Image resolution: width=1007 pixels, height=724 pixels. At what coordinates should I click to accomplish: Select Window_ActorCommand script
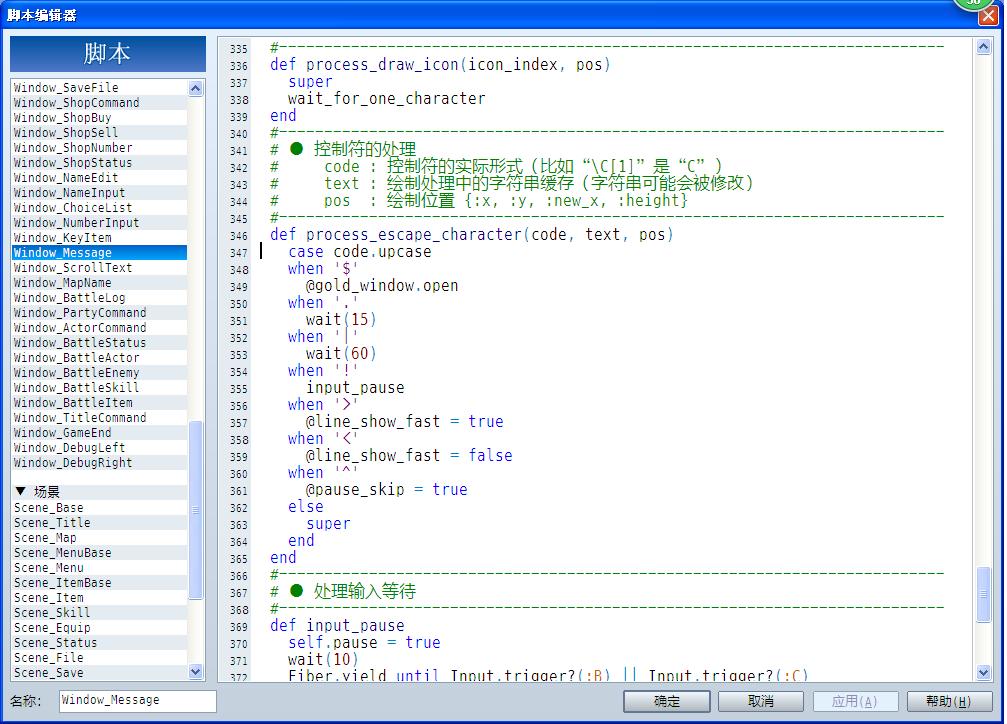coord(100,328)
